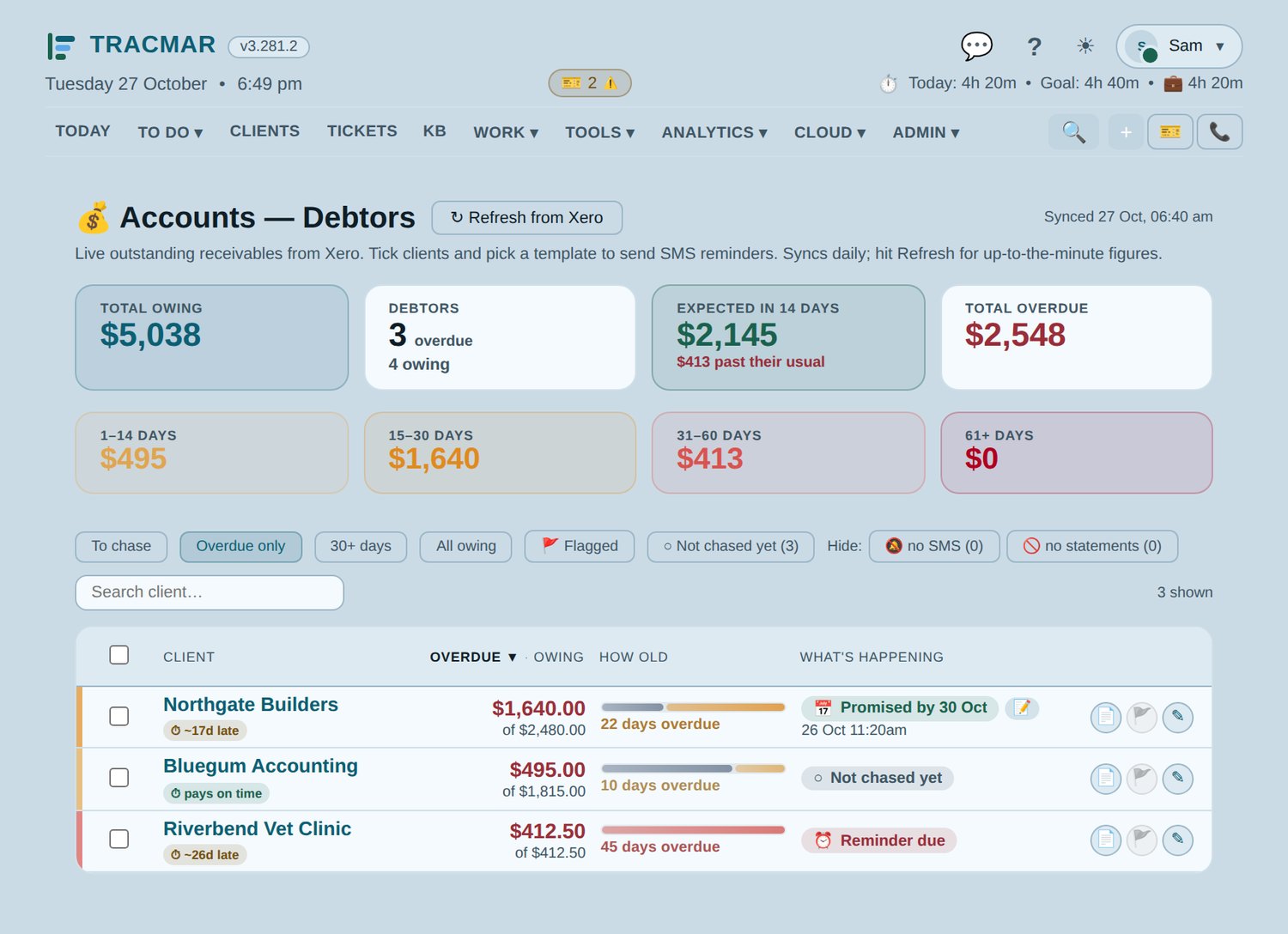Expand the WORK menu

[x=506, y=132]
